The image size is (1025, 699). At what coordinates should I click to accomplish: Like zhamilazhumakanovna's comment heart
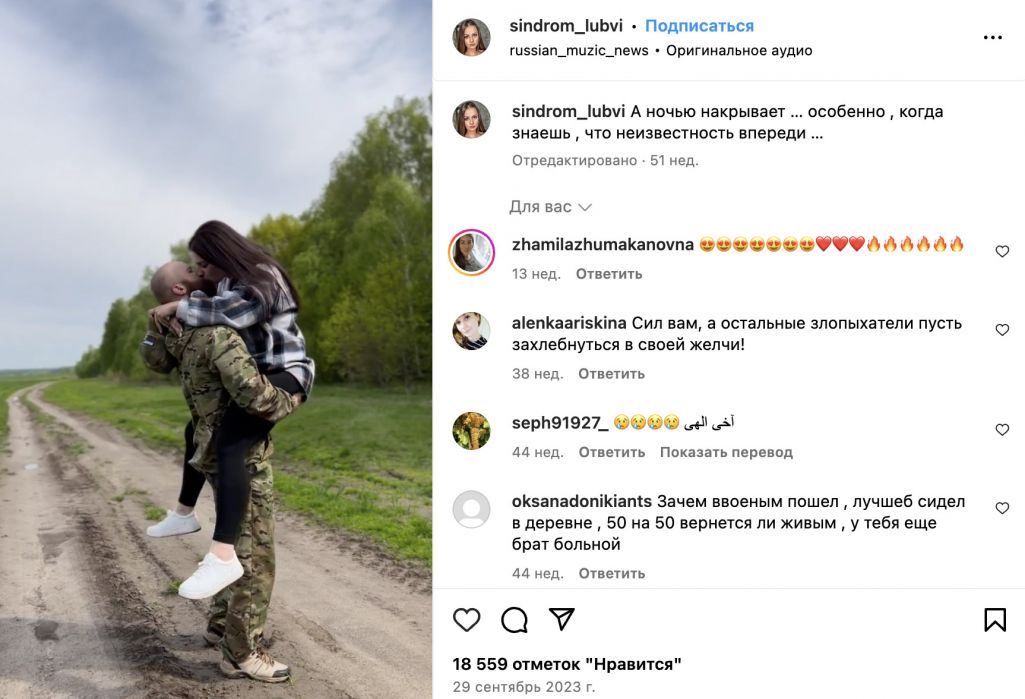(x=1002, y=252)
